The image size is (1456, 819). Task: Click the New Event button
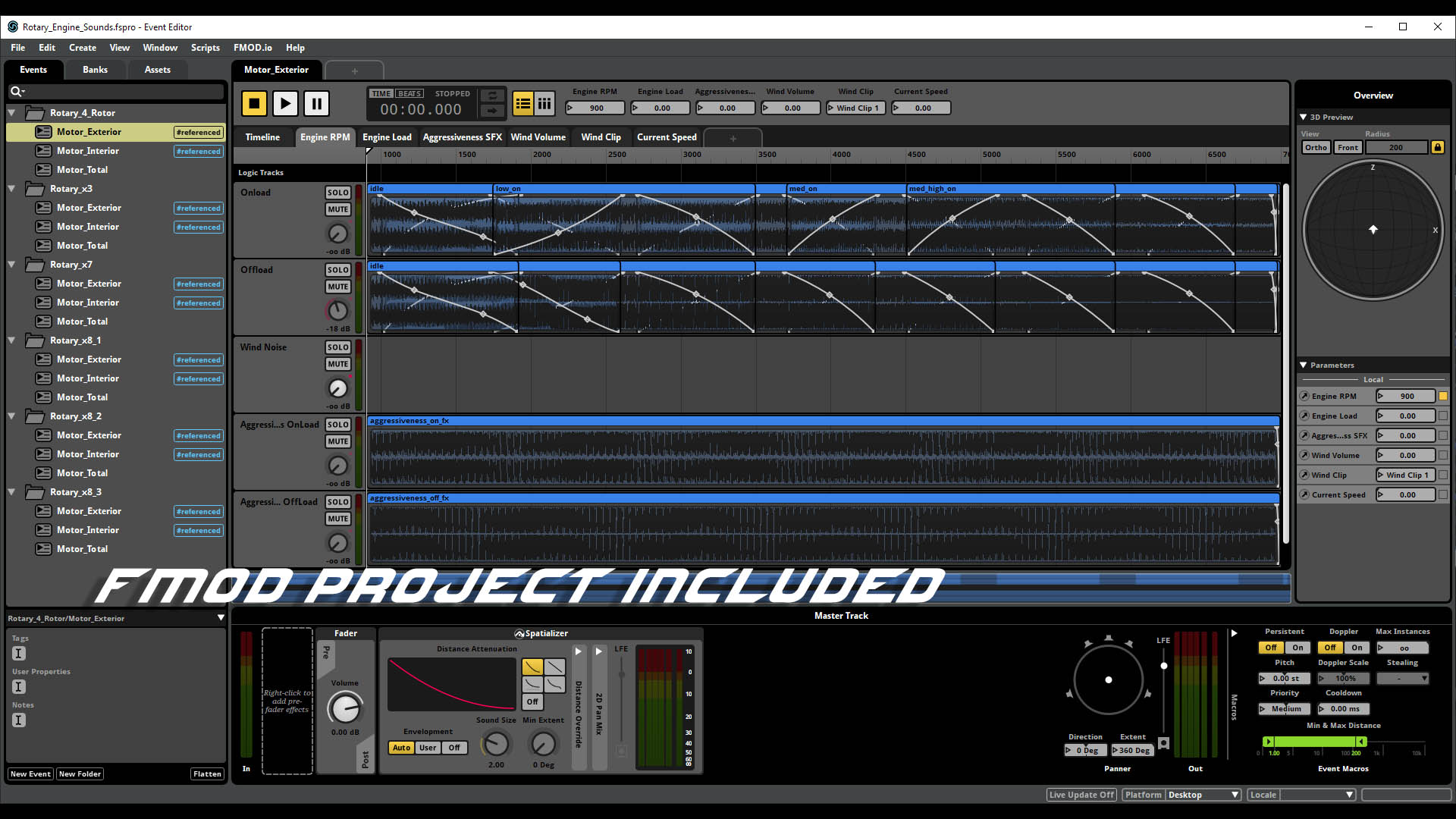tap(30, 774)
